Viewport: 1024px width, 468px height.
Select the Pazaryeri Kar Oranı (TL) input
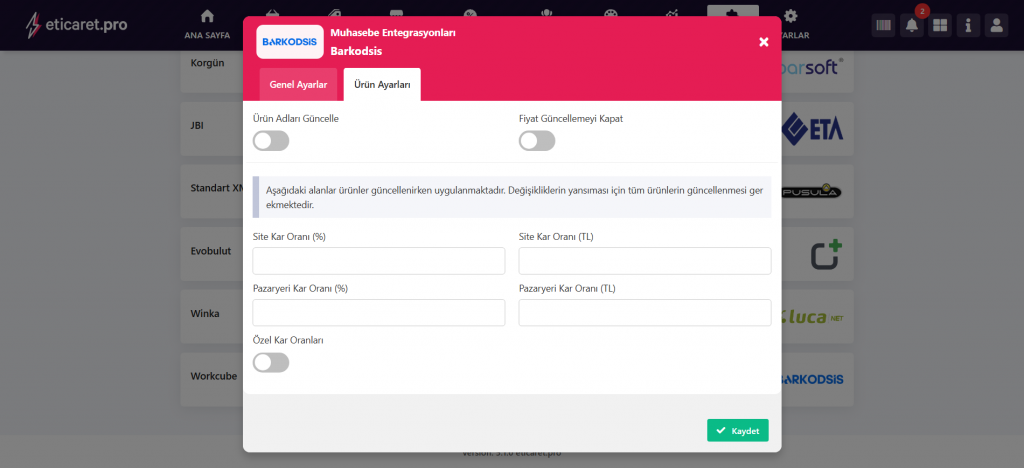pyautogui.click(x=645, y=313)
